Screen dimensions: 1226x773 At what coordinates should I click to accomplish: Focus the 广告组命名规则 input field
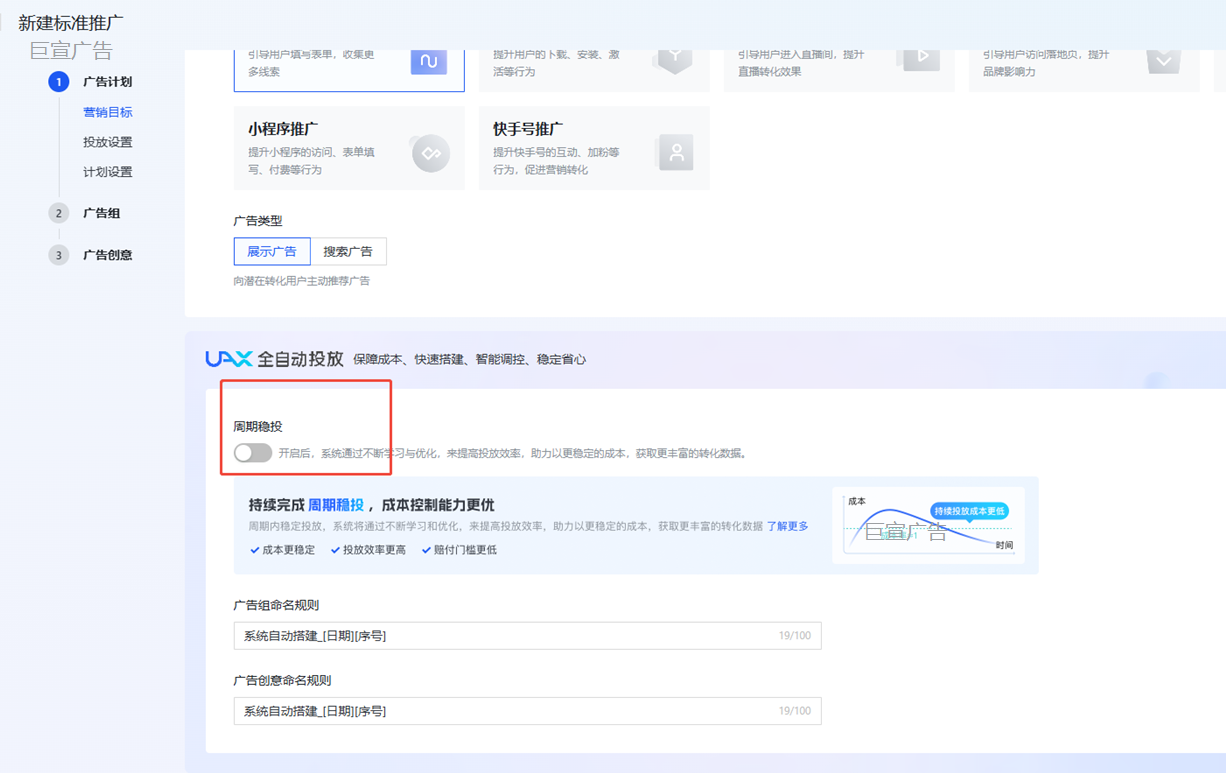click(x=505, y=636)
